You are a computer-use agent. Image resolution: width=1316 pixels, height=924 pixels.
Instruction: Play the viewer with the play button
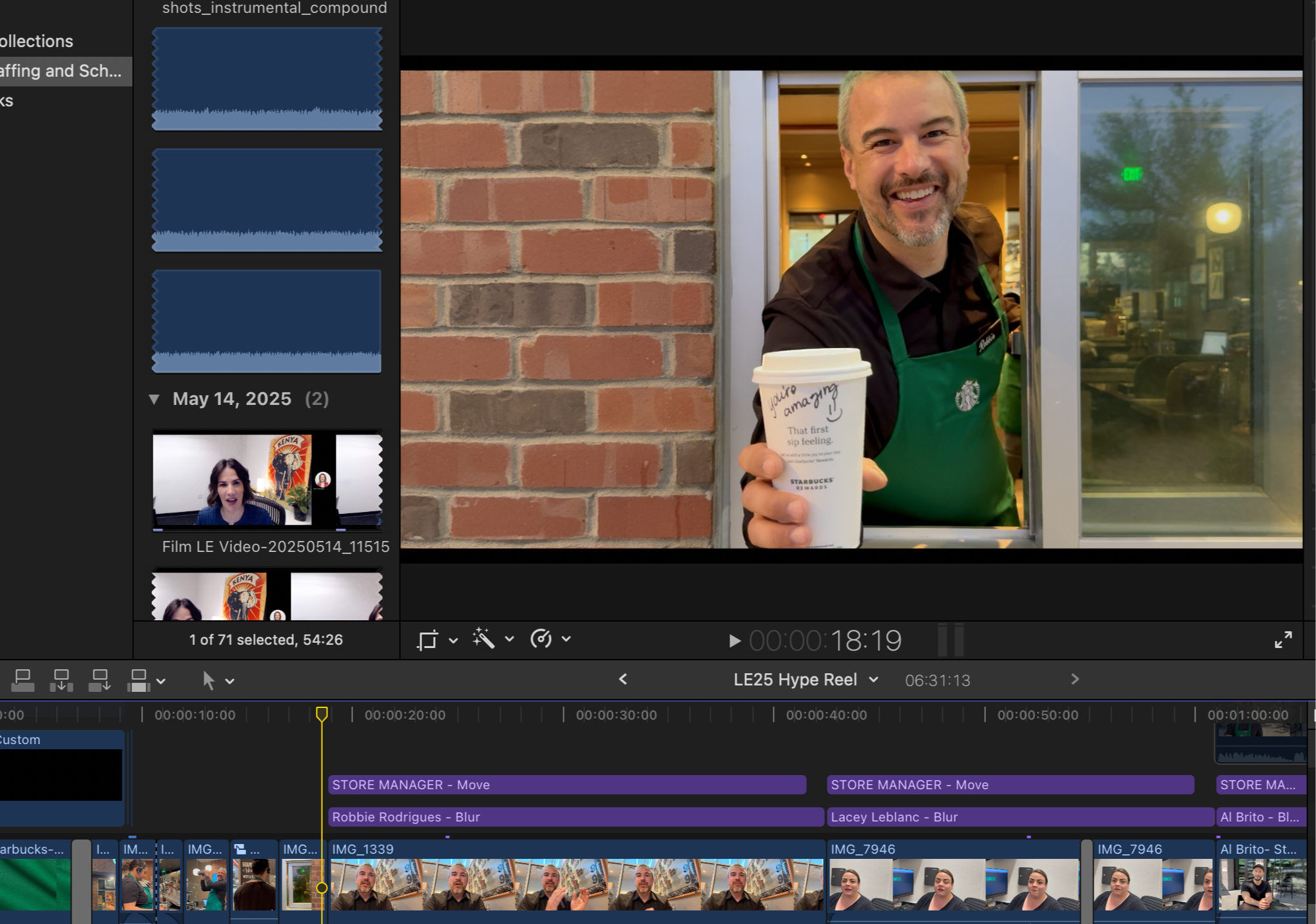tap(734, 640)
